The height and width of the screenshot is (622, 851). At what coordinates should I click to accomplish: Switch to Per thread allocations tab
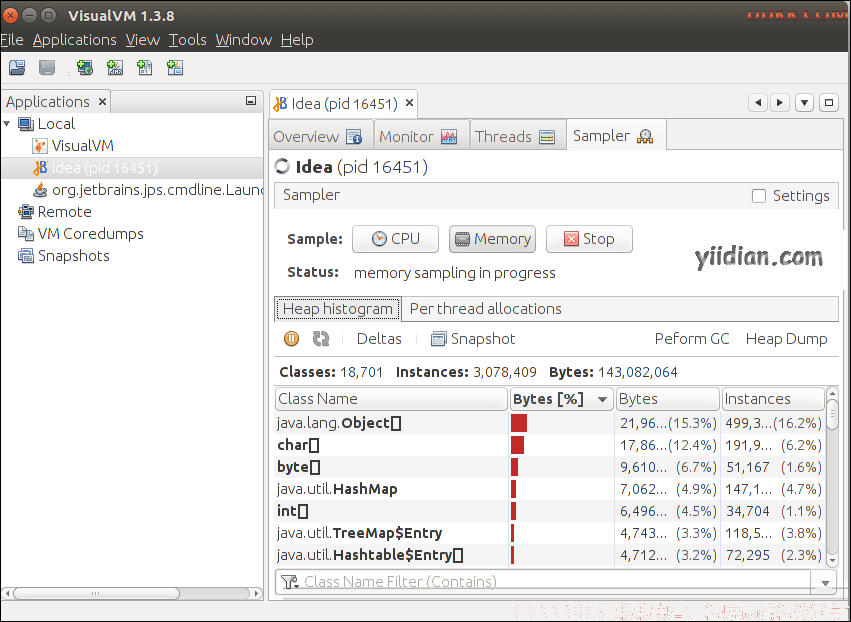[x=486, y=309]
